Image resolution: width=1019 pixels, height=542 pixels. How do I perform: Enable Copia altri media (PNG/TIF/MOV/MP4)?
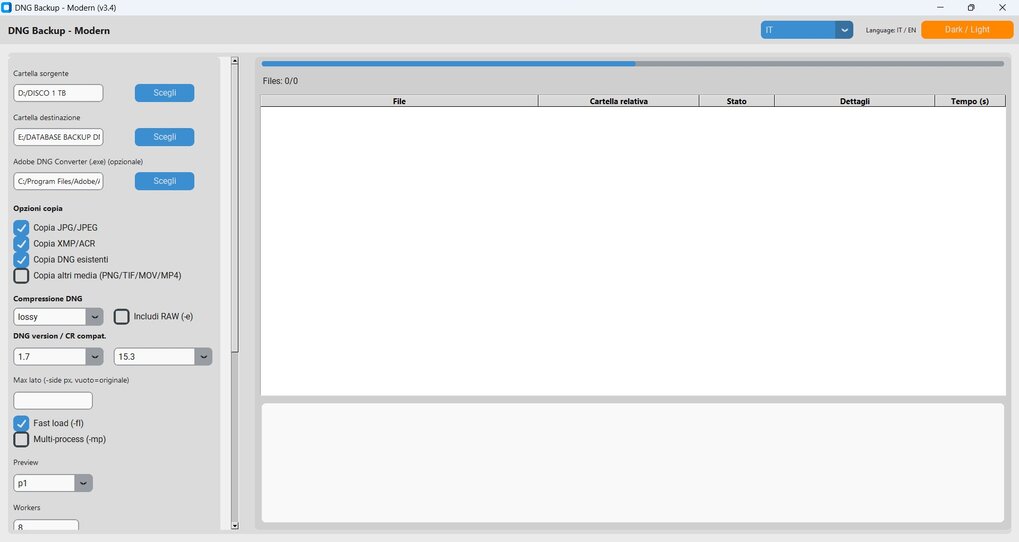pyautogui.click(x=21, y=276)
